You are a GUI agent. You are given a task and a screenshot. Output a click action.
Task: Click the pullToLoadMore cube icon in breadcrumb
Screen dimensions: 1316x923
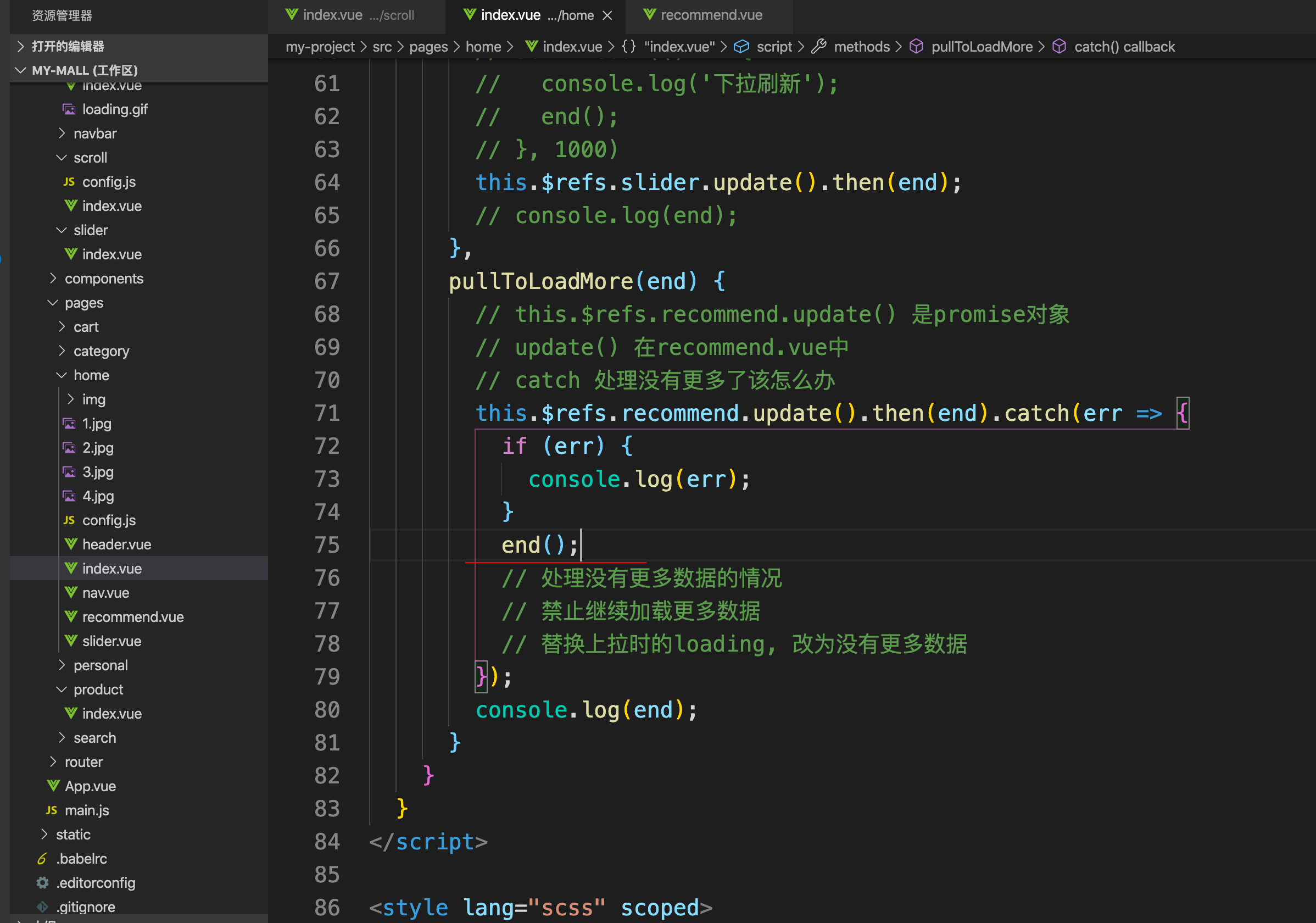917,47
